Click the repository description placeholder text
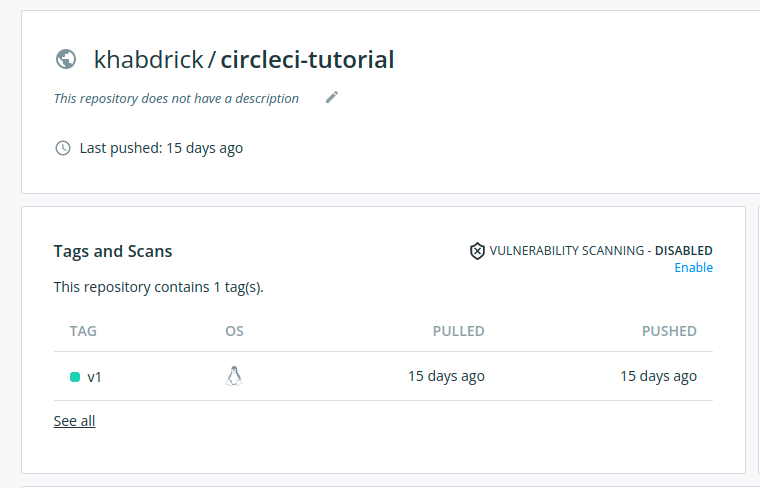 coord(176,98)
